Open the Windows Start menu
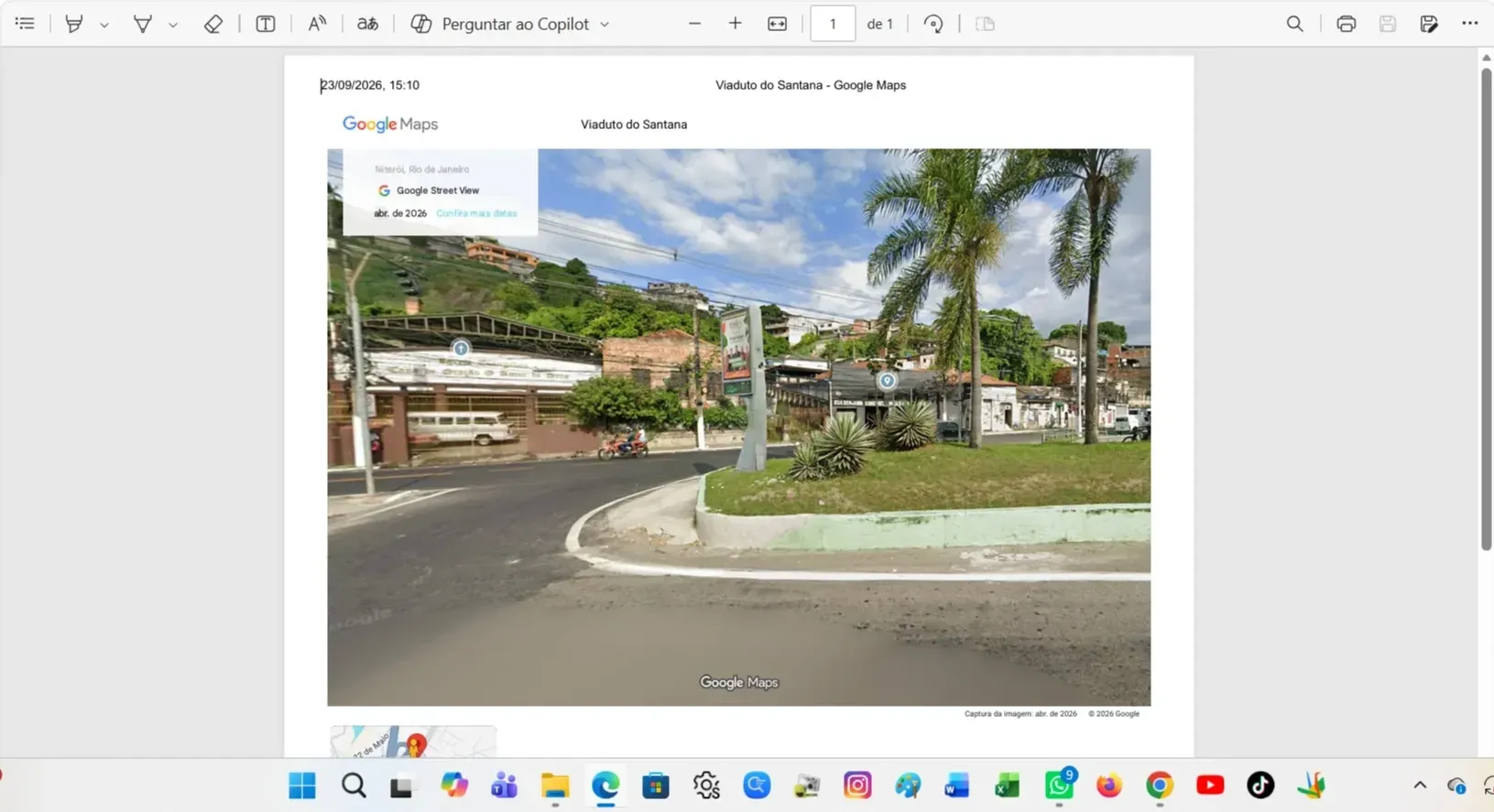 [x=302, y=785]
